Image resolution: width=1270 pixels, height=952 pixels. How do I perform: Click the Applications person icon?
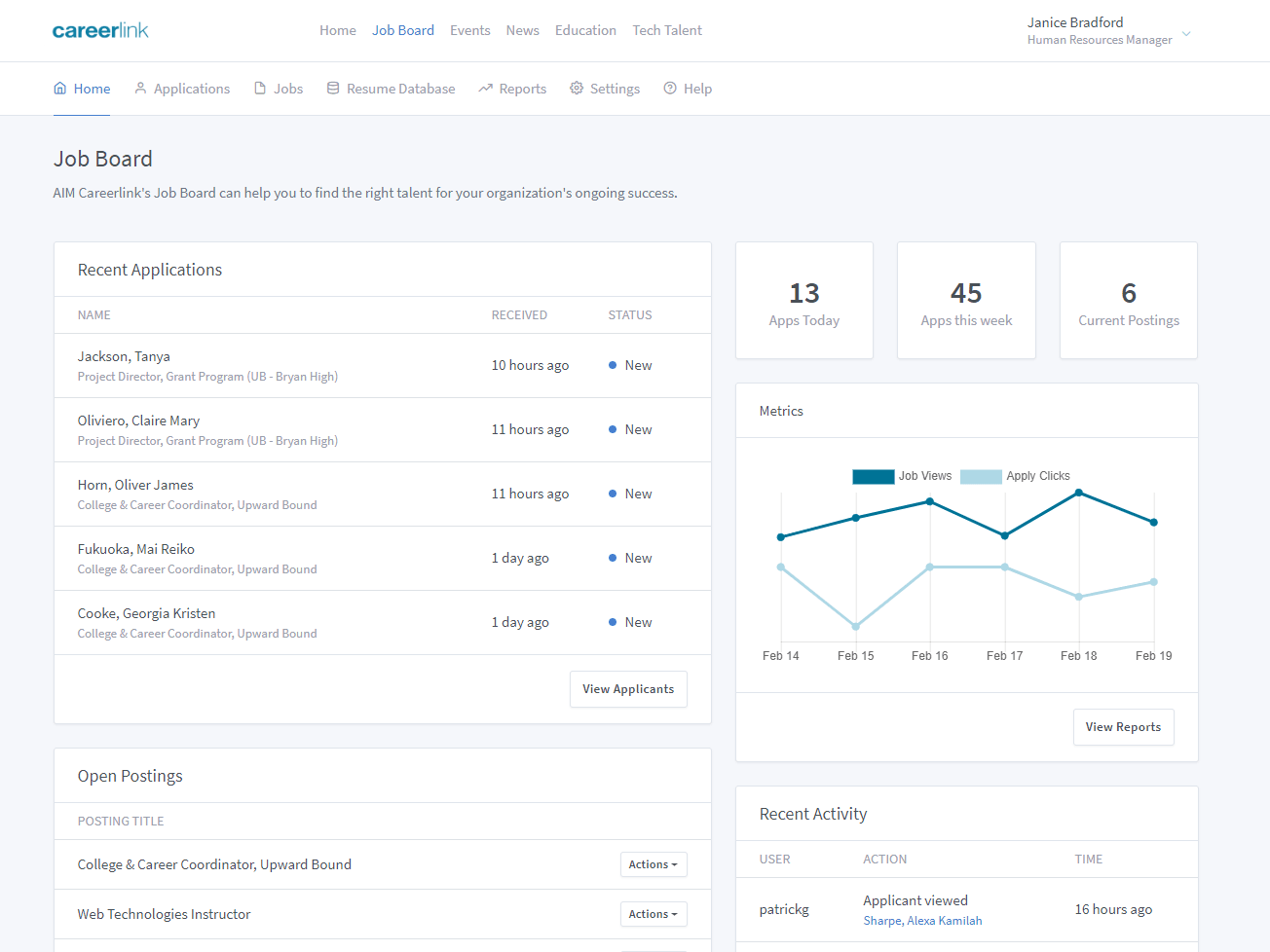point(140,89)
